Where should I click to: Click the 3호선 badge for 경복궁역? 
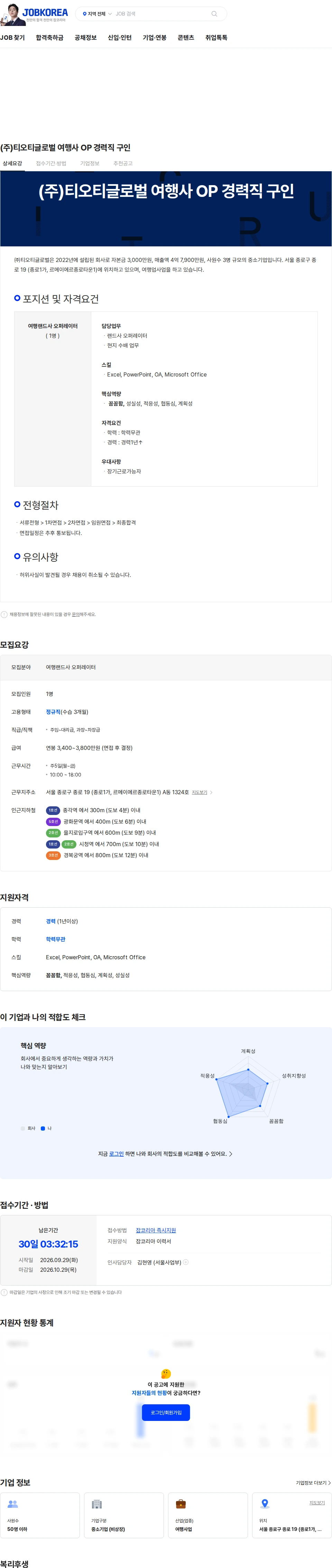pos(53,855)
